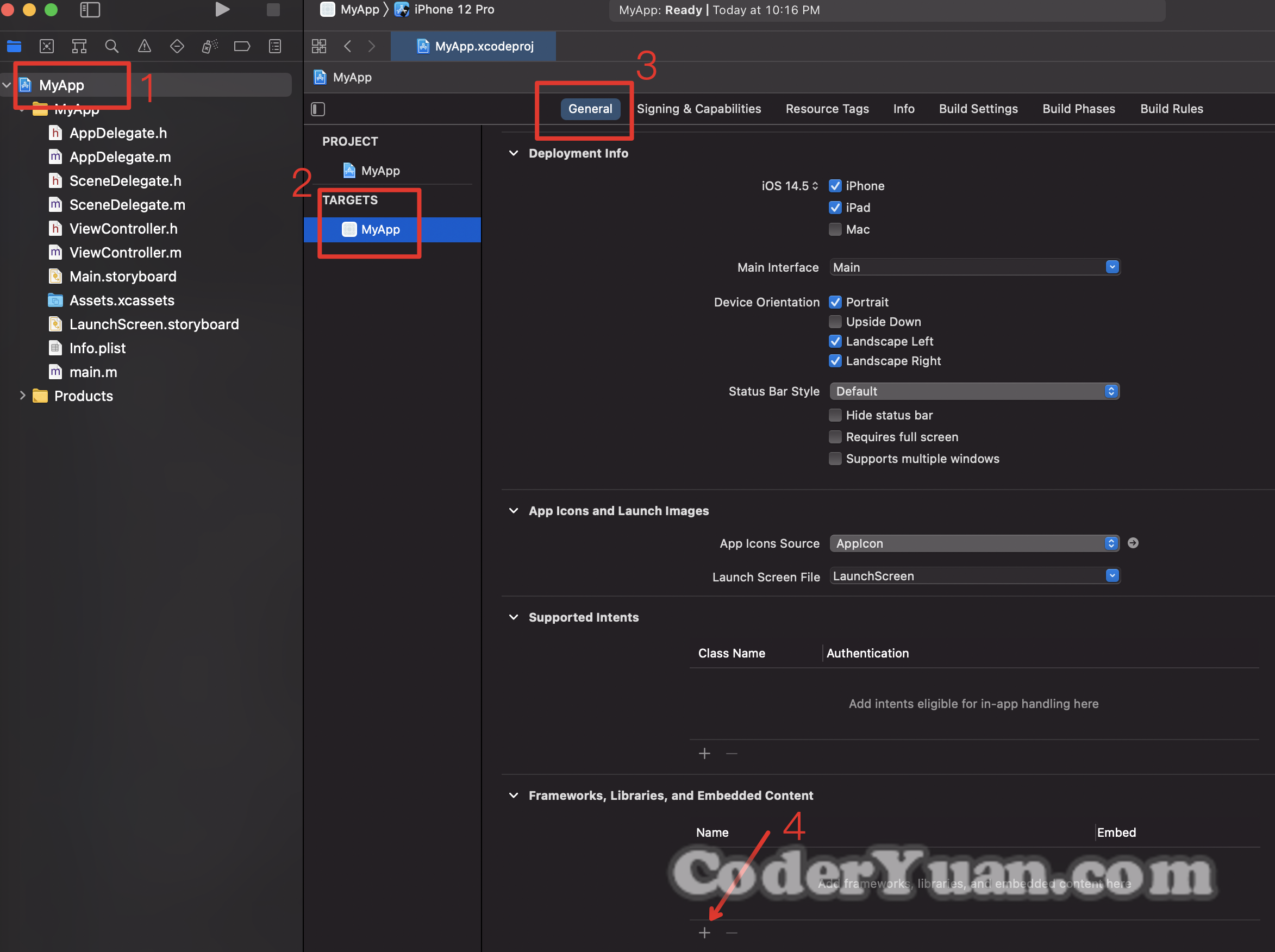Click the Stop button in toolbar
The height and width of the screenshot is (952, 1275).
[x=273, y=10]
